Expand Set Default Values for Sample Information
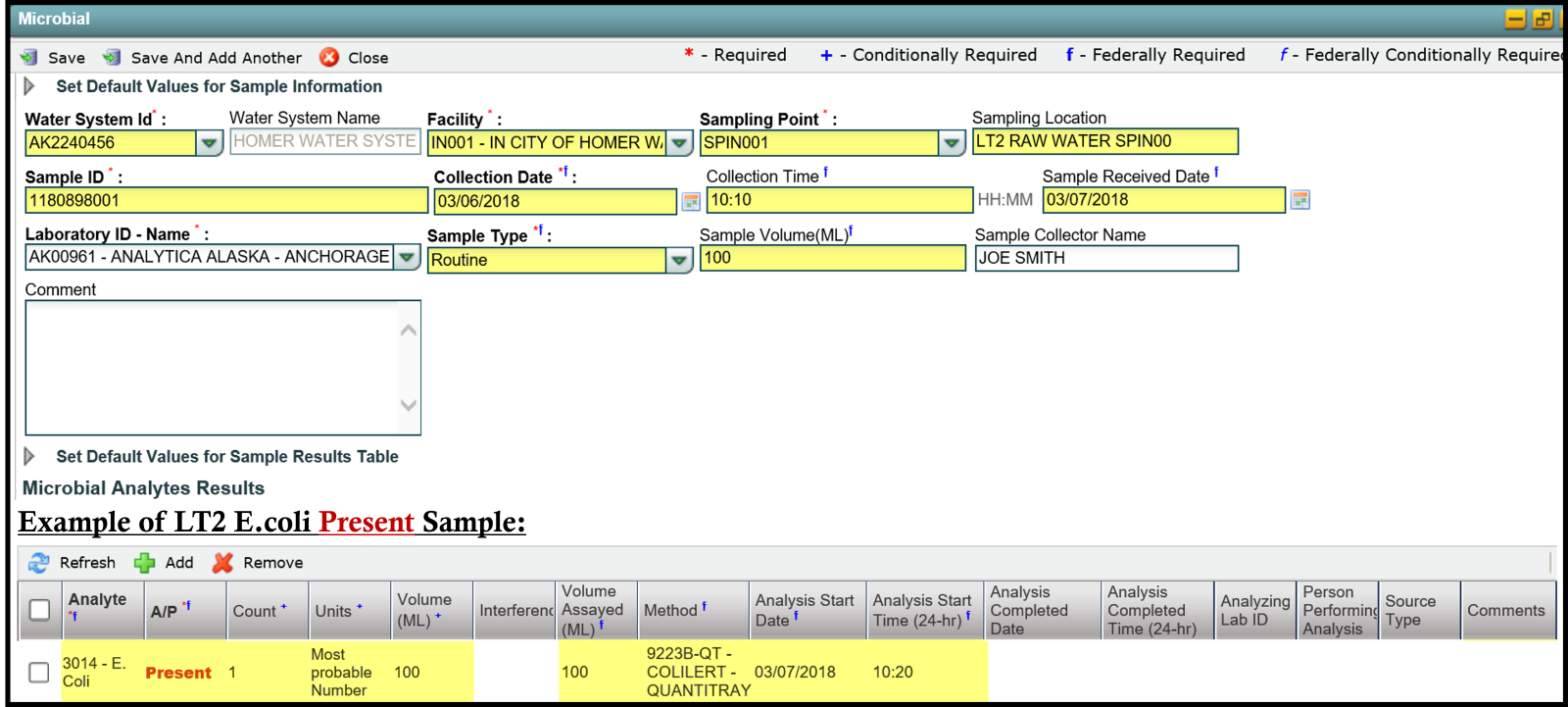Image resolution: width=1568 pixels, height=707 pixels. 29,86
